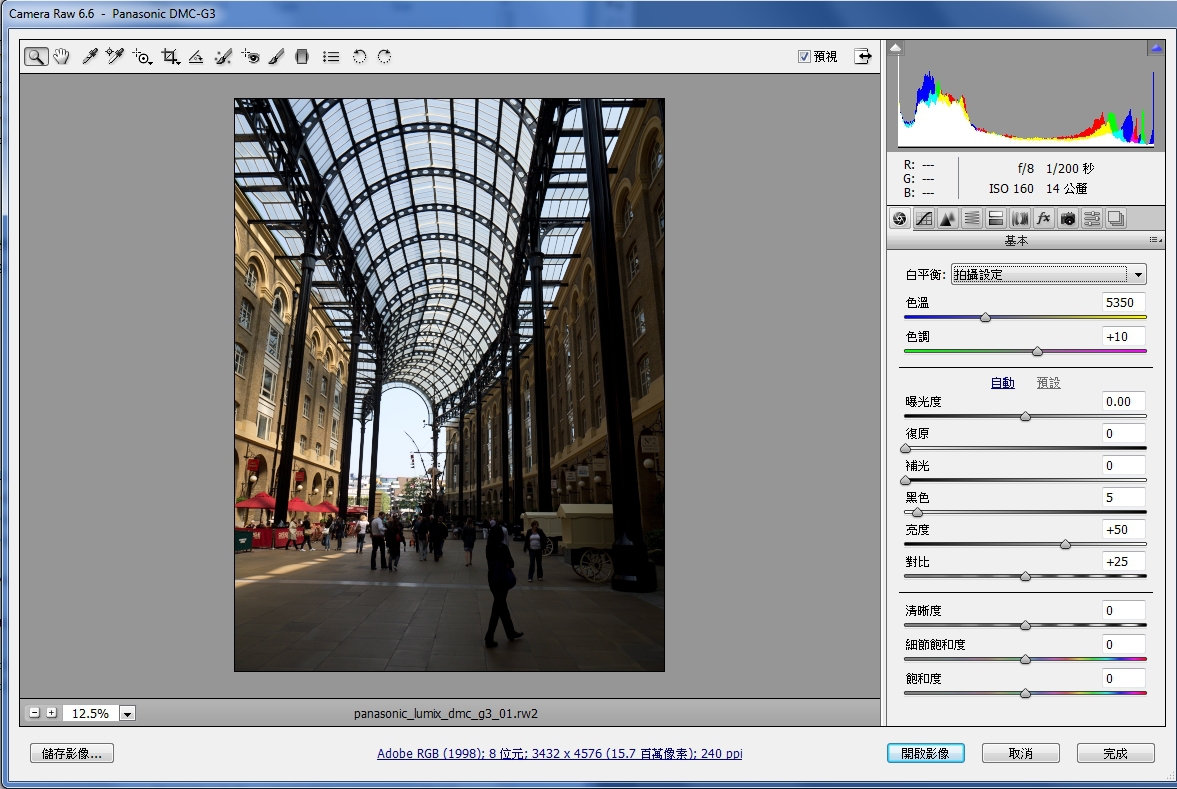Toggle shadow clipping warning in histogram
Screen dimensions: 1177x789
click(x=896, y=48)
